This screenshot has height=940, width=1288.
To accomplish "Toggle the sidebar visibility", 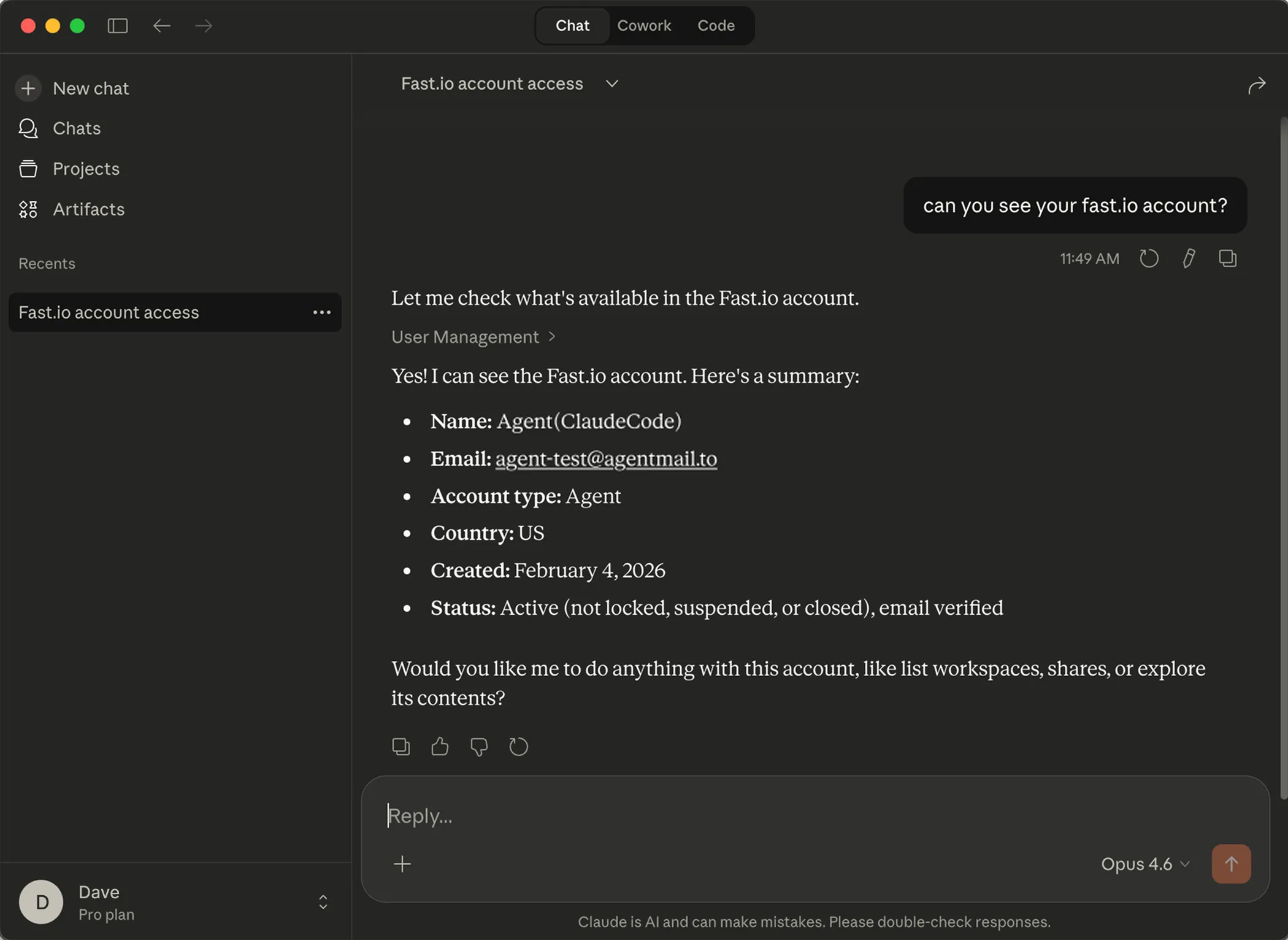I will [x=118, y=26].
